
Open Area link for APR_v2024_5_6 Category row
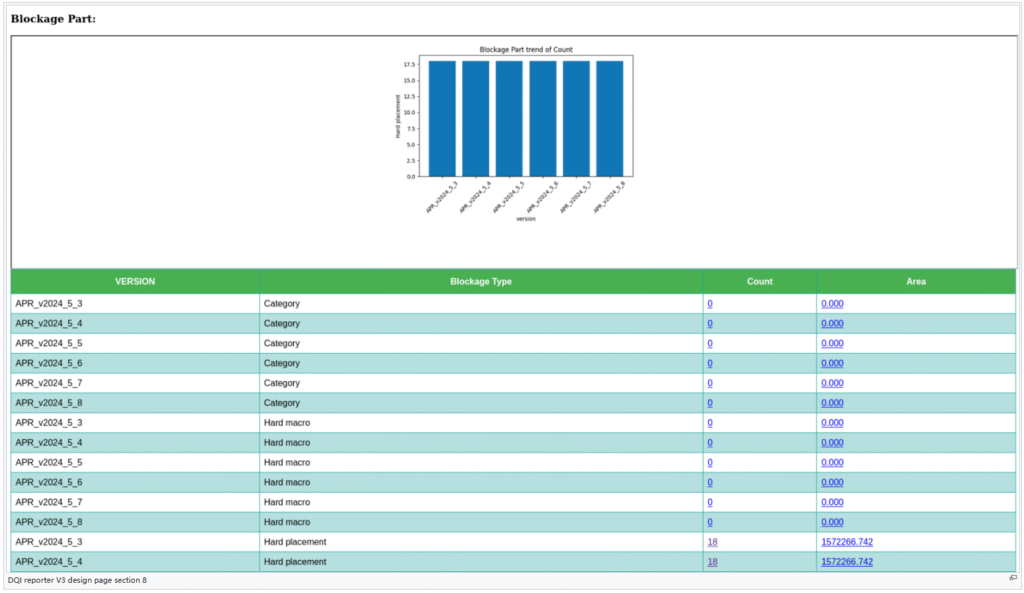832,363
